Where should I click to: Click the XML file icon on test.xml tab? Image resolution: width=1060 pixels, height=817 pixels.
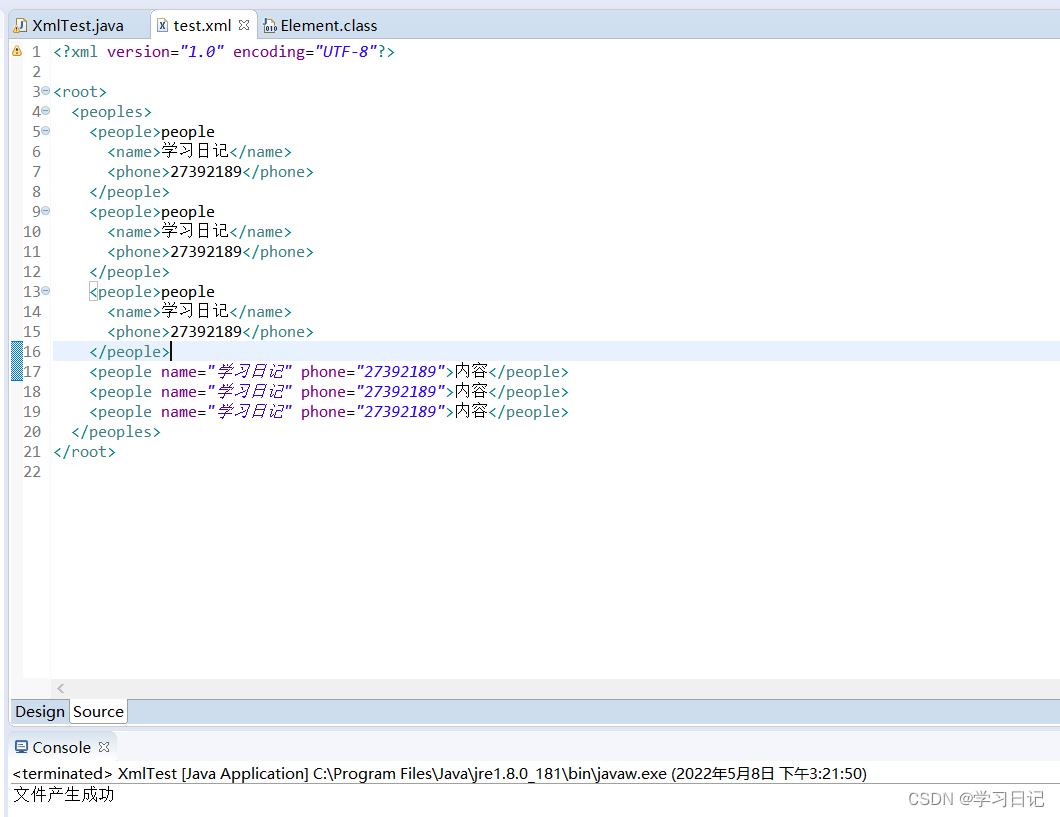[x=162, y=26]
